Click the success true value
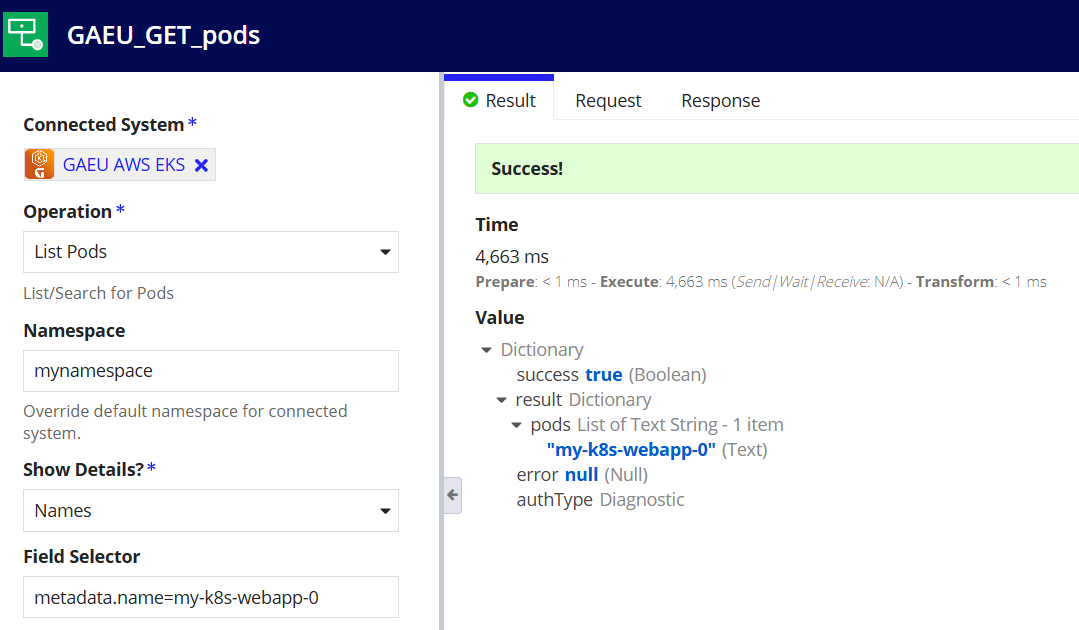The height and width of the screenshot is (630, 1079). point(603,375)
